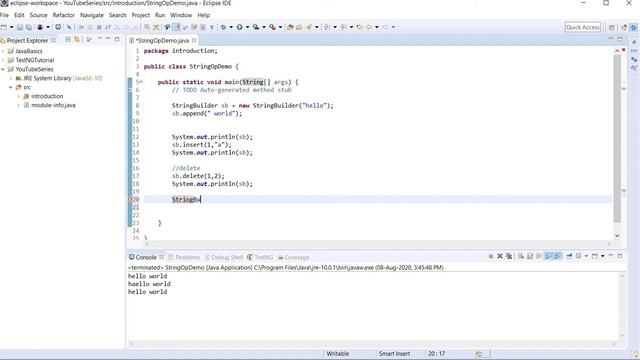Viewport: 640px width, 360px height.
Task: Click the editor vertical scrollbar
Action: pyautogui.click(x=617, y=139)
